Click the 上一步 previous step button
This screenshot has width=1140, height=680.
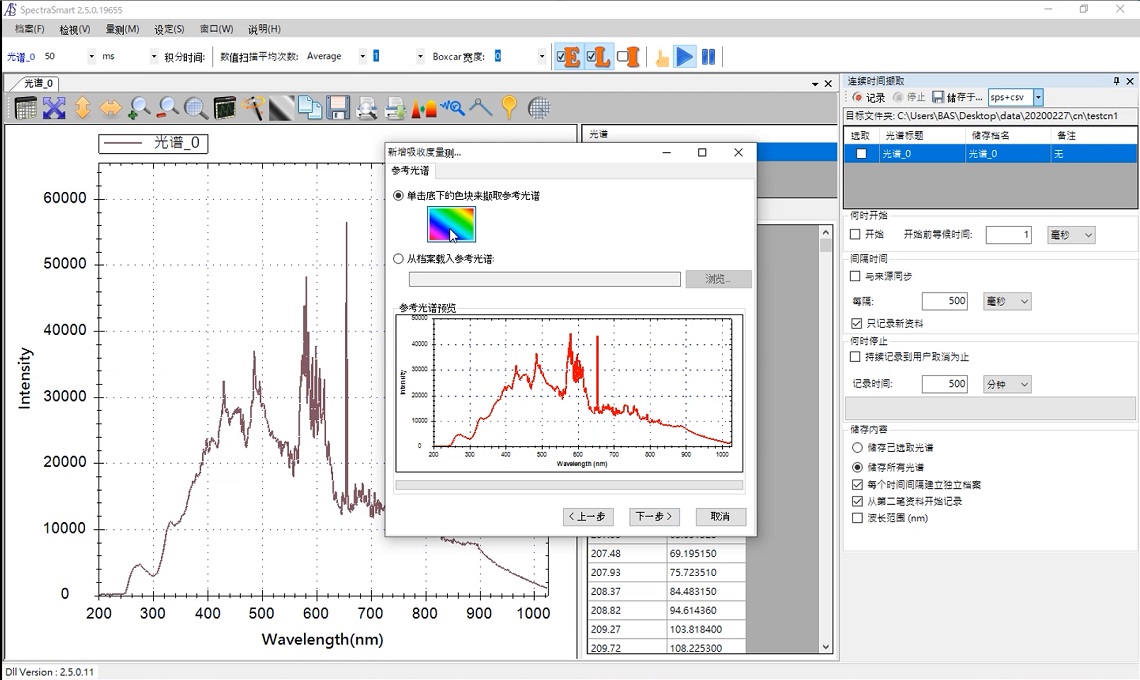pos(587,516)
